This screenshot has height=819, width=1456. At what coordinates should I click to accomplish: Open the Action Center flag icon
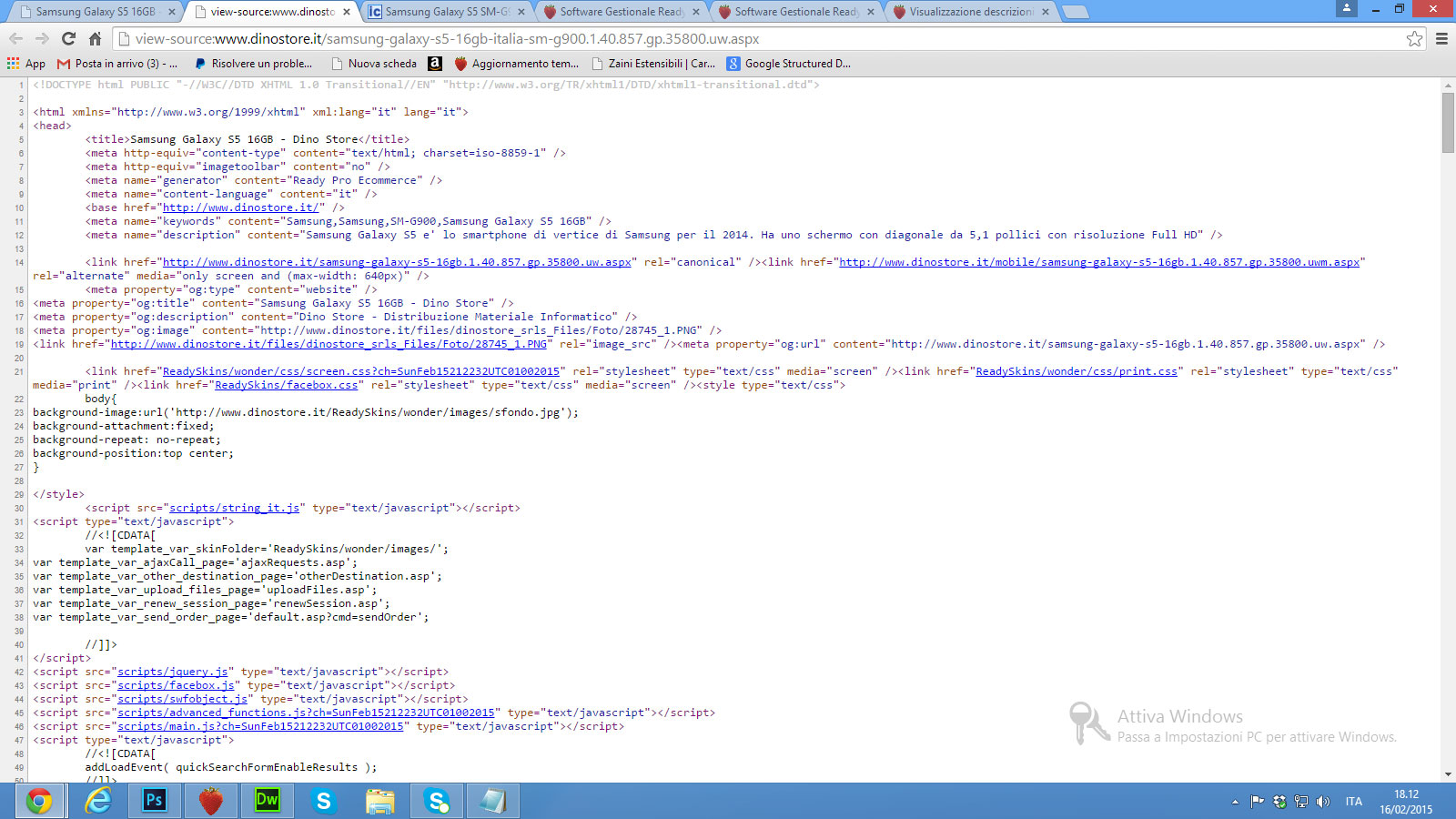(1257, 802)
